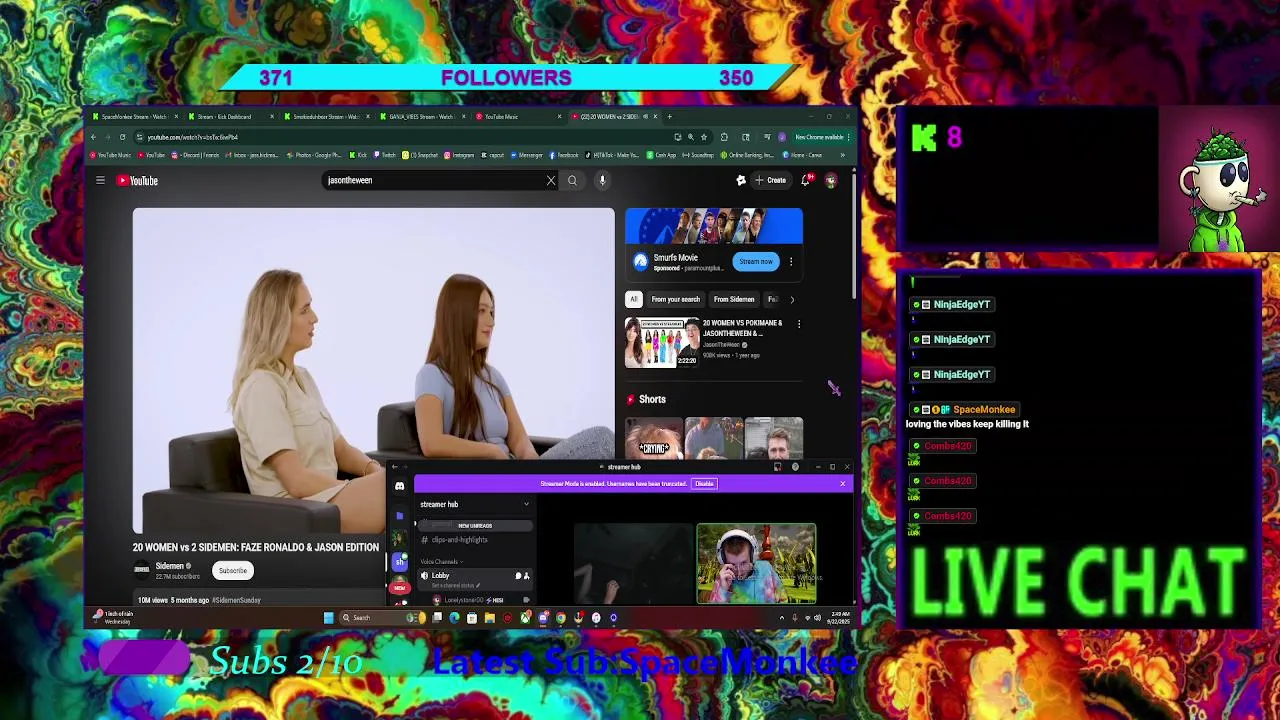This screenshot has width=1280, height=720.
Task: Expand streamer hub server dropdown
Action: pos(526,504)
